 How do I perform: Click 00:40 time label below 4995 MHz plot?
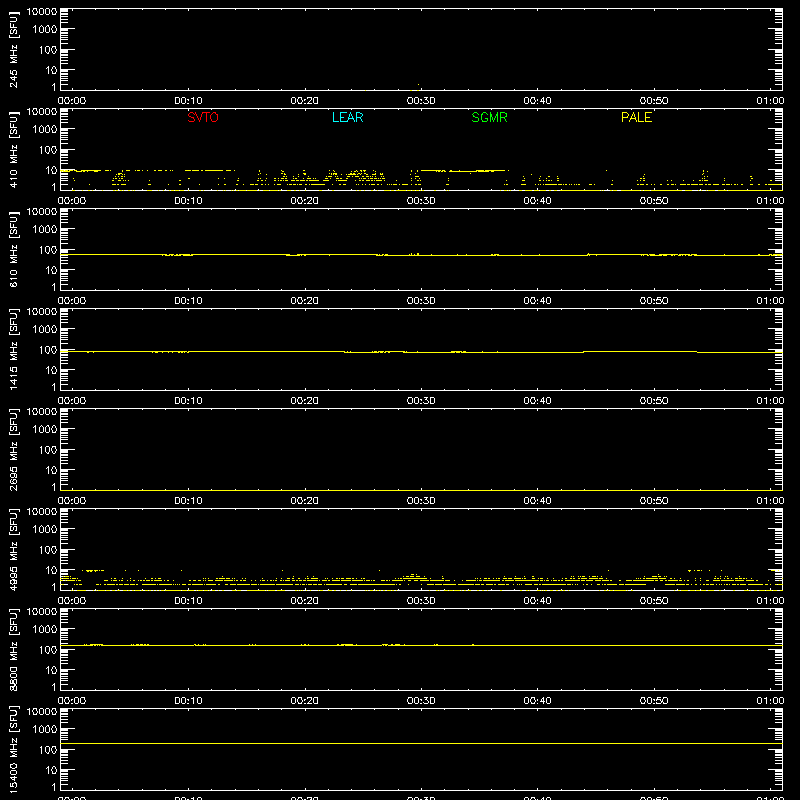[x=537, y=601]
